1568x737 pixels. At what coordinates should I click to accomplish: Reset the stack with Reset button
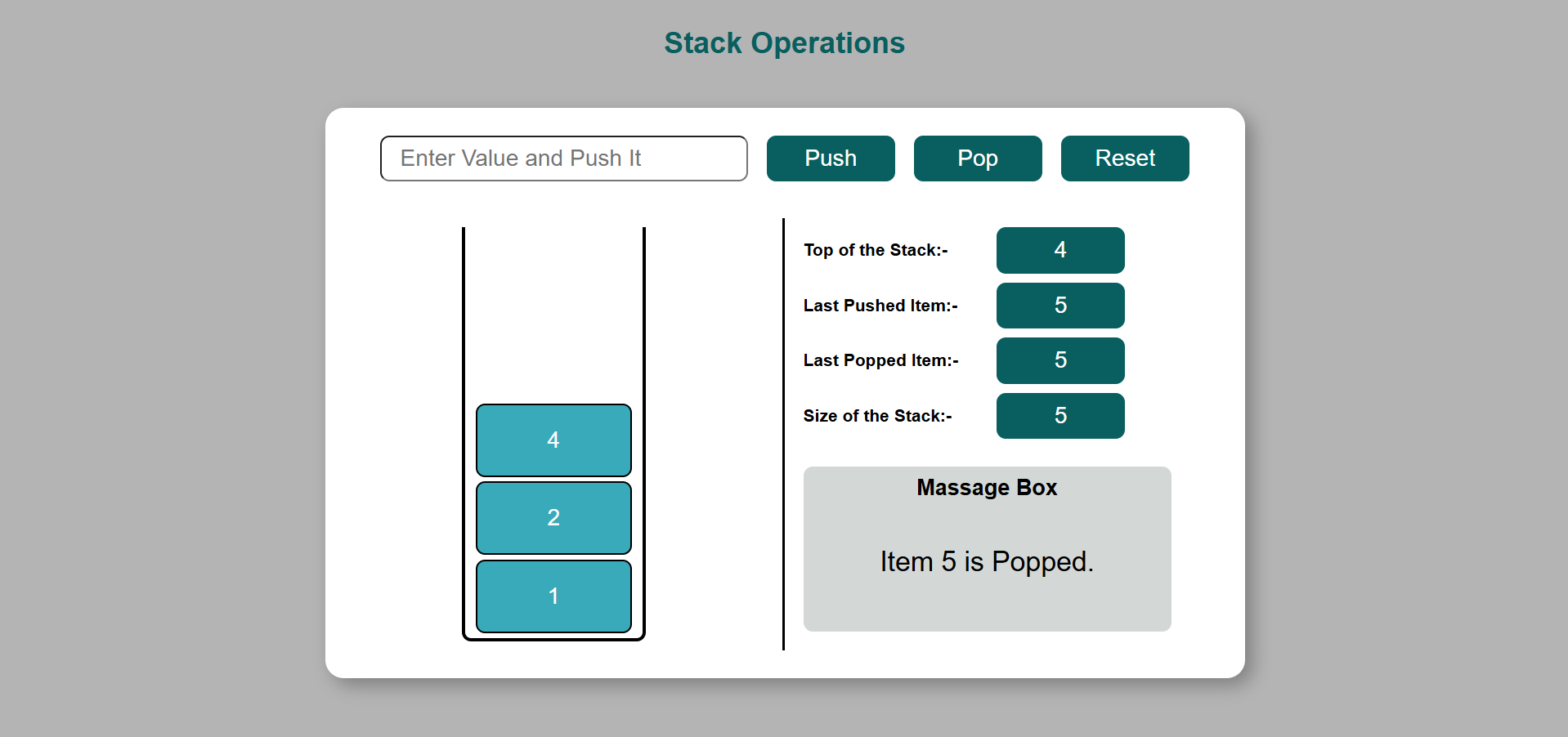click(1125, 159)
